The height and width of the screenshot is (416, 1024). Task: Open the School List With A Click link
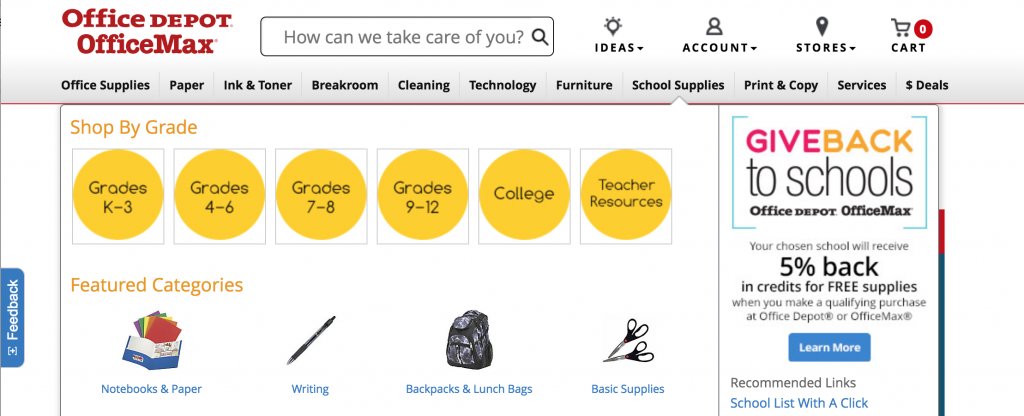[799, 403]
